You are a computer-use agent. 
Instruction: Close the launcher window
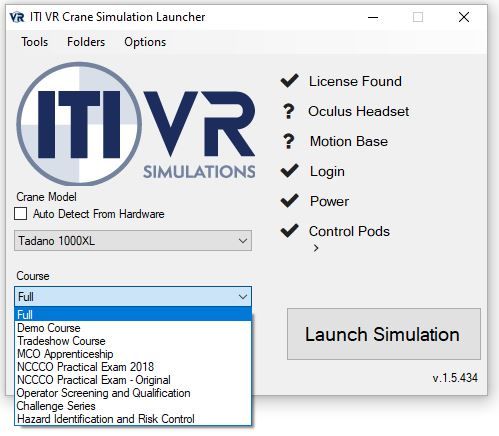[x=464, y=17]
